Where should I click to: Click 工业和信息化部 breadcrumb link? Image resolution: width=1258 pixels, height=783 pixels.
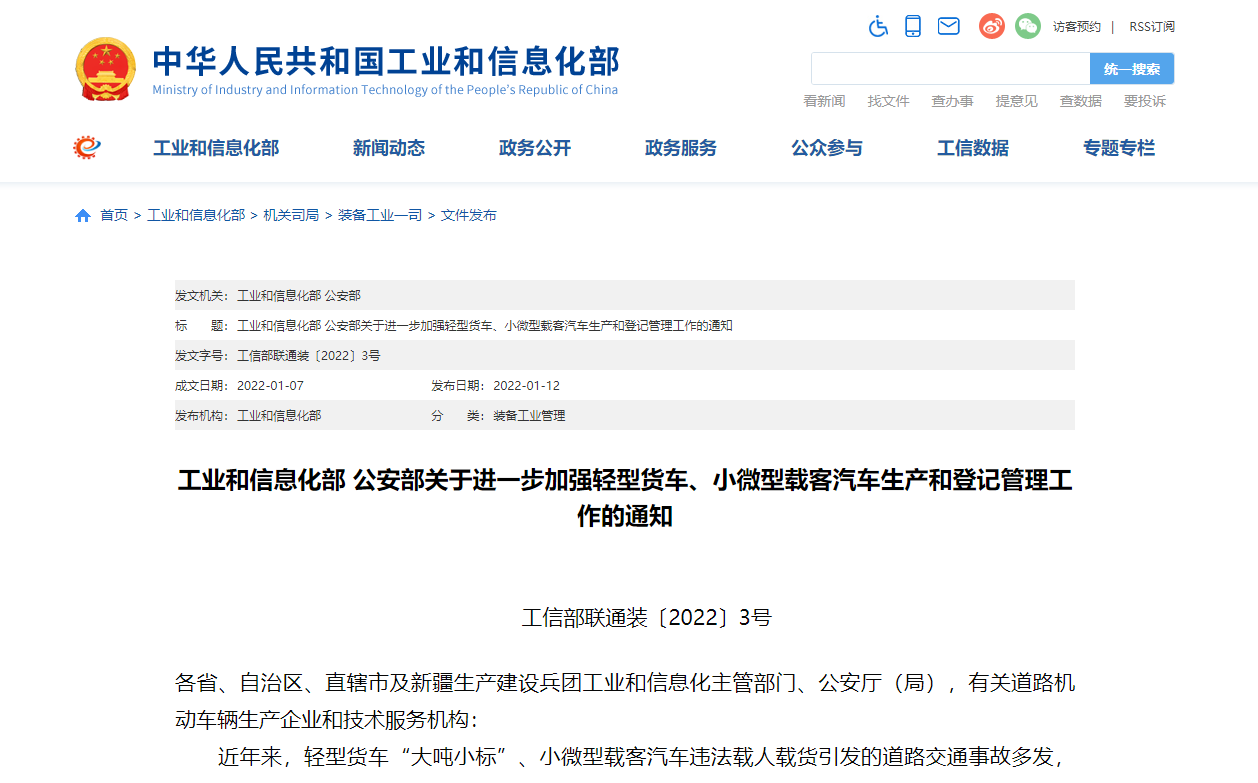pyautogui.click(x=196, y=215)
